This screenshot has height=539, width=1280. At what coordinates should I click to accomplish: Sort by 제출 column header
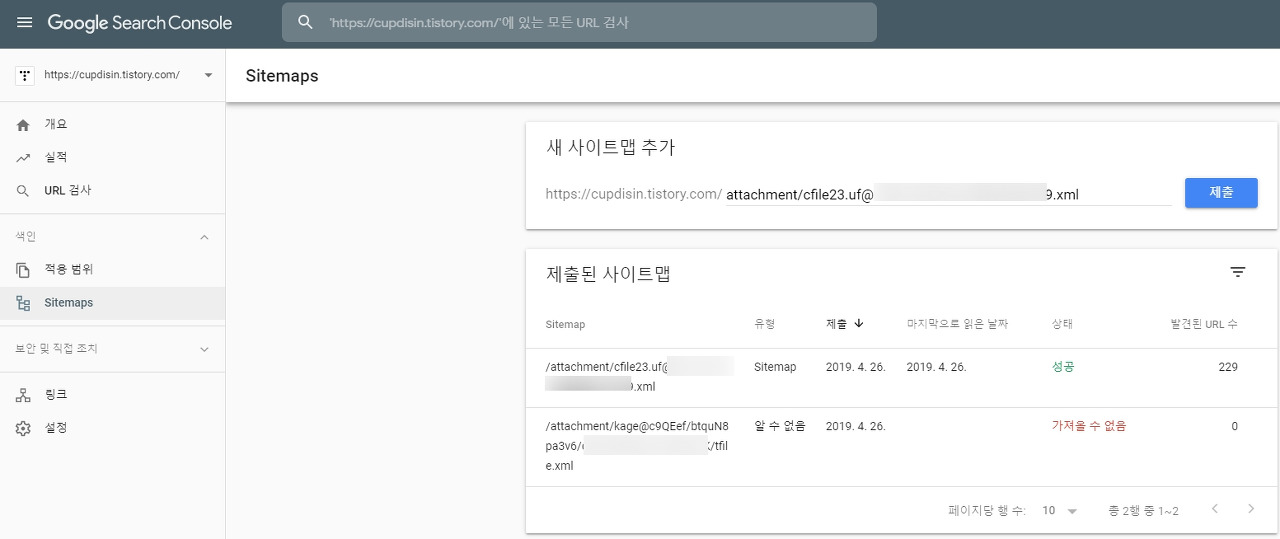point(836,324)
